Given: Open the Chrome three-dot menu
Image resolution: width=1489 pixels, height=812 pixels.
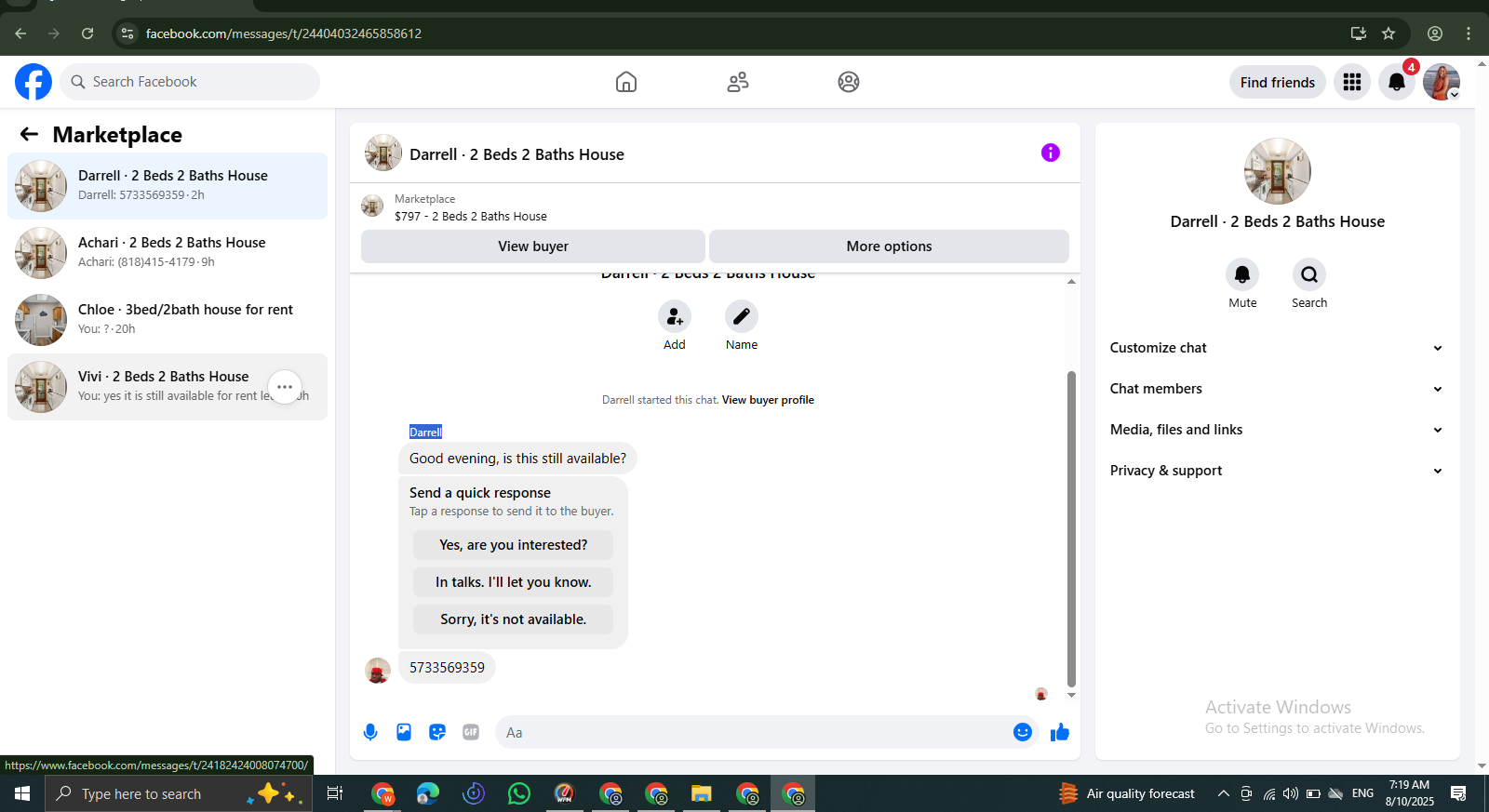Looking at the screenshot, I should [1469, 33].
